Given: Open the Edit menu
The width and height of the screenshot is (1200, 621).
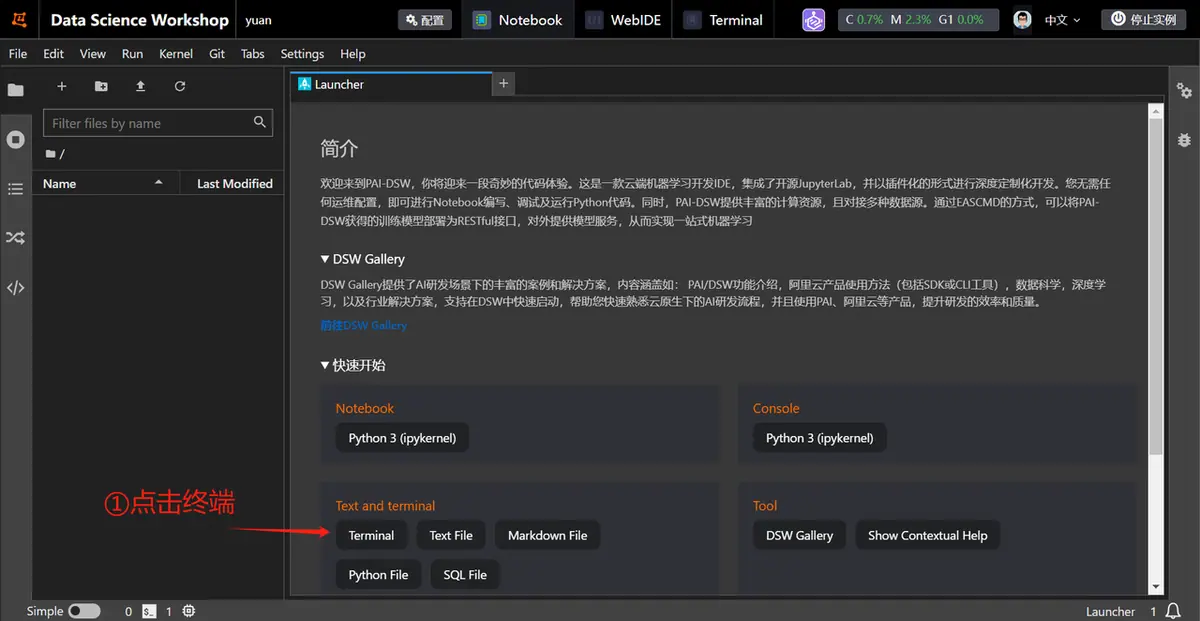Looking at the screenshot, I should [x=54, y=54].
